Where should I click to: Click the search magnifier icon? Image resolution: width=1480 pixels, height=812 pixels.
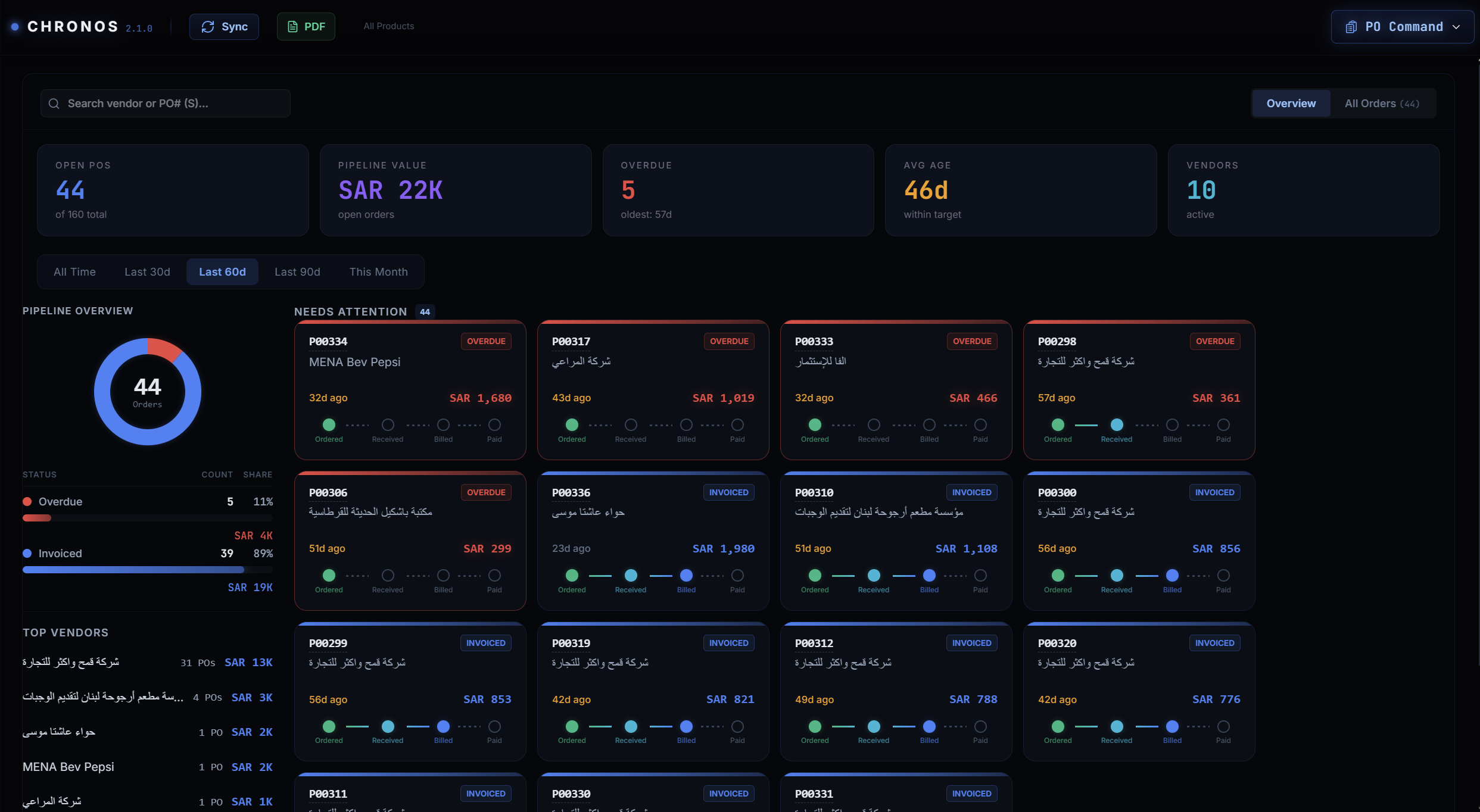click(54, 104)
